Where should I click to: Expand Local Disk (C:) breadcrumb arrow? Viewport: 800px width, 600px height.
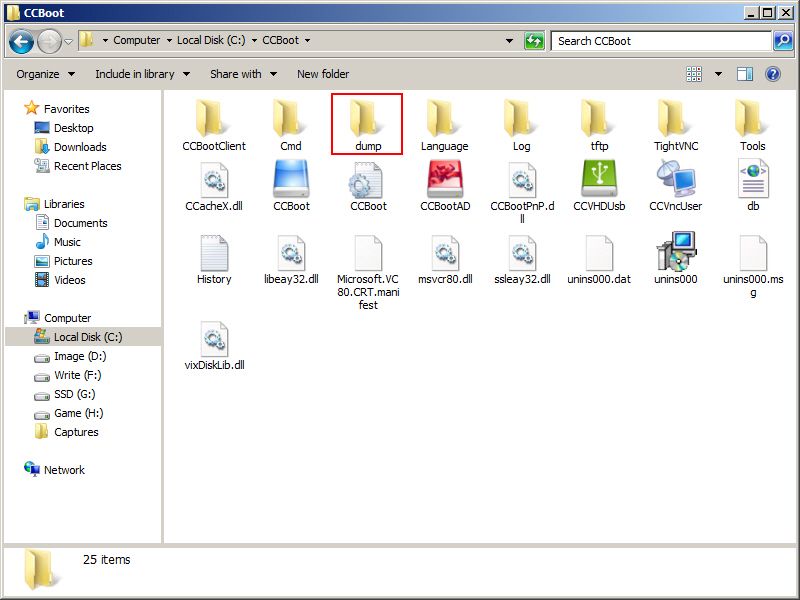254,40
